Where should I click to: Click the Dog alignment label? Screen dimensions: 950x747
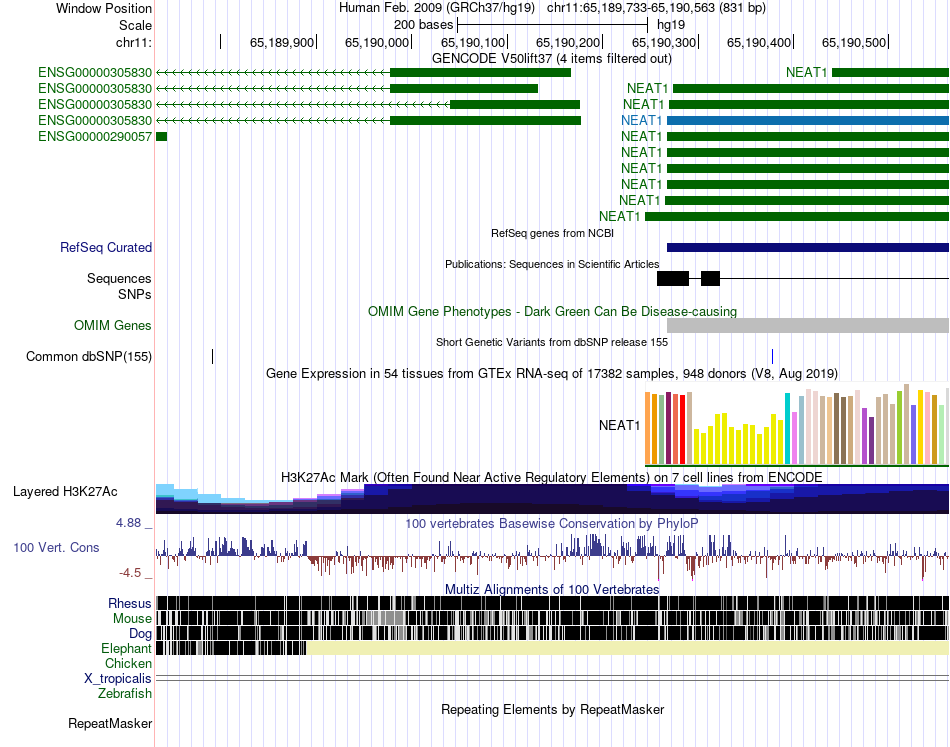[x=141, y=634]
